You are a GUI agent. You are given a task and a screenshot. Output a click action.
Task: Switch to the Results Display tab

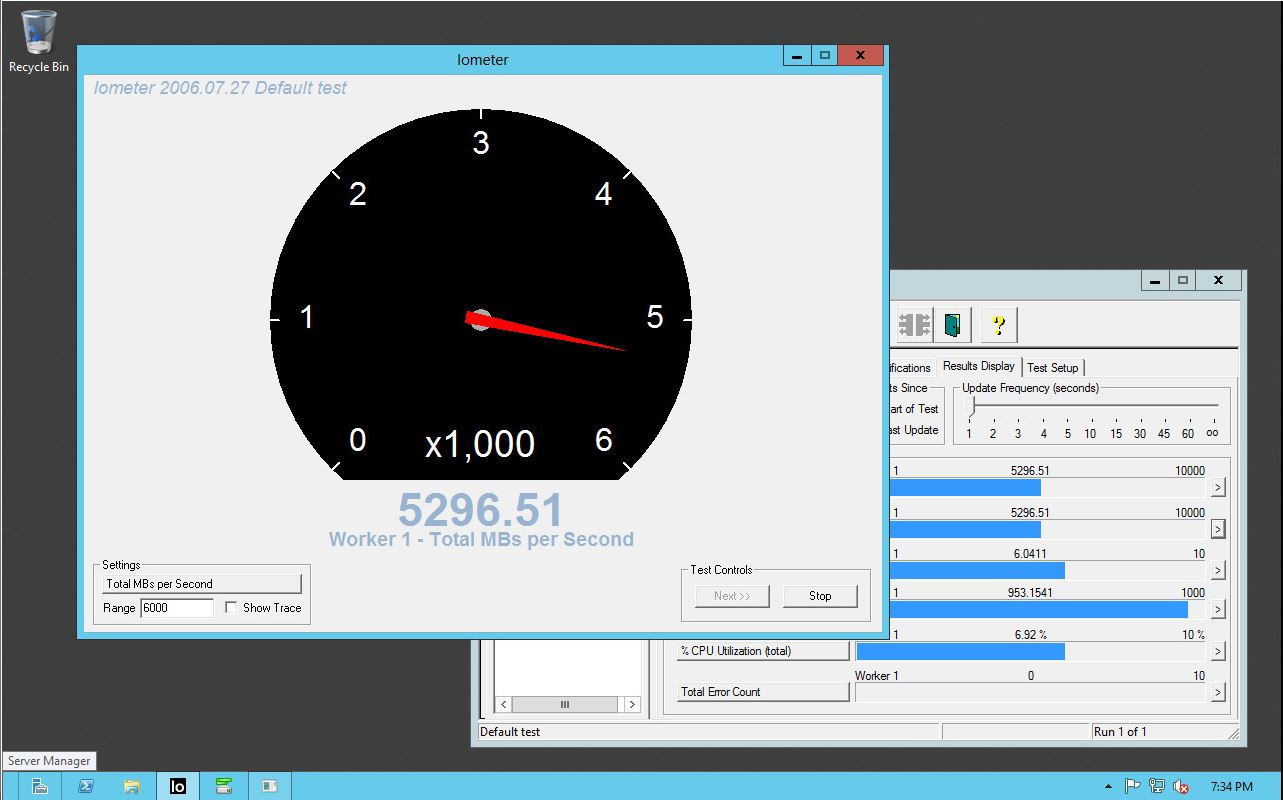pyautogui.click(x=978, y=366)
